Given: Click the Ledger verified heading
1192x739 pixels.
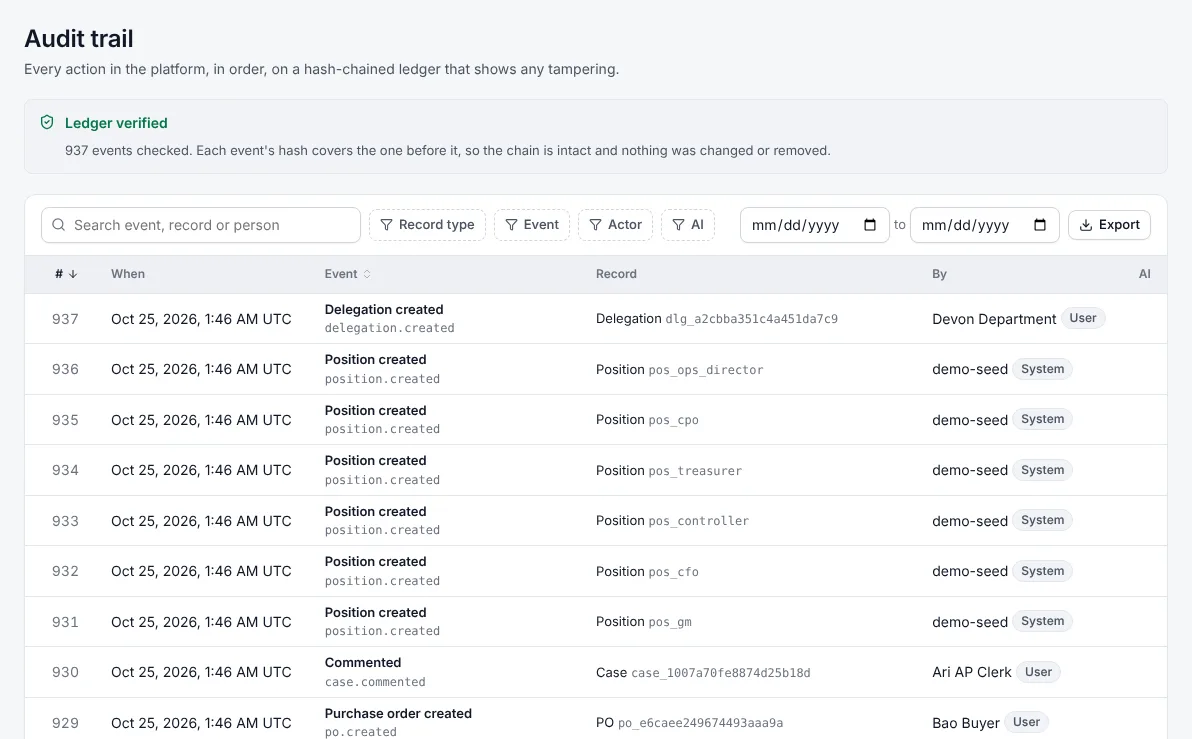Looking at the screenshot, I should tap(116, 123).
